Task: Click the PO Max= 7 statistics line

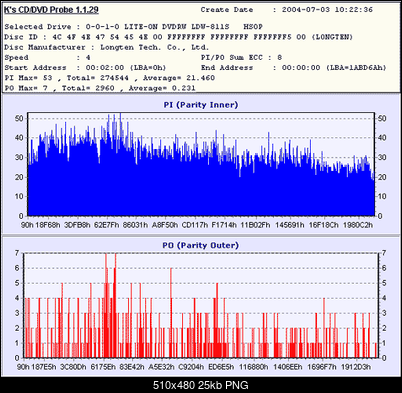Action: [x=100, y=88]
